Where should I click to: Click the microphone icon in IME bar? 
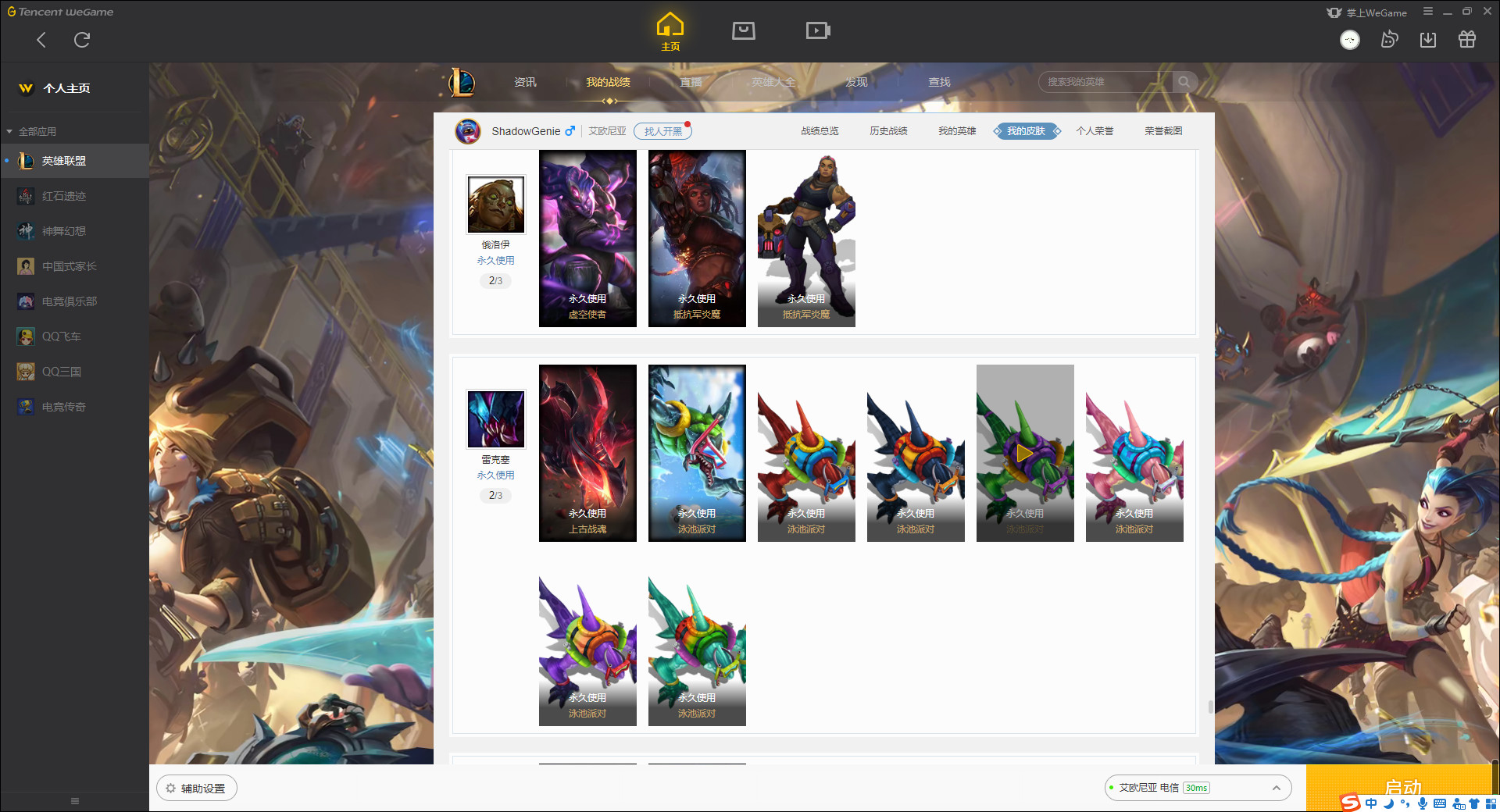point(1423,803)
